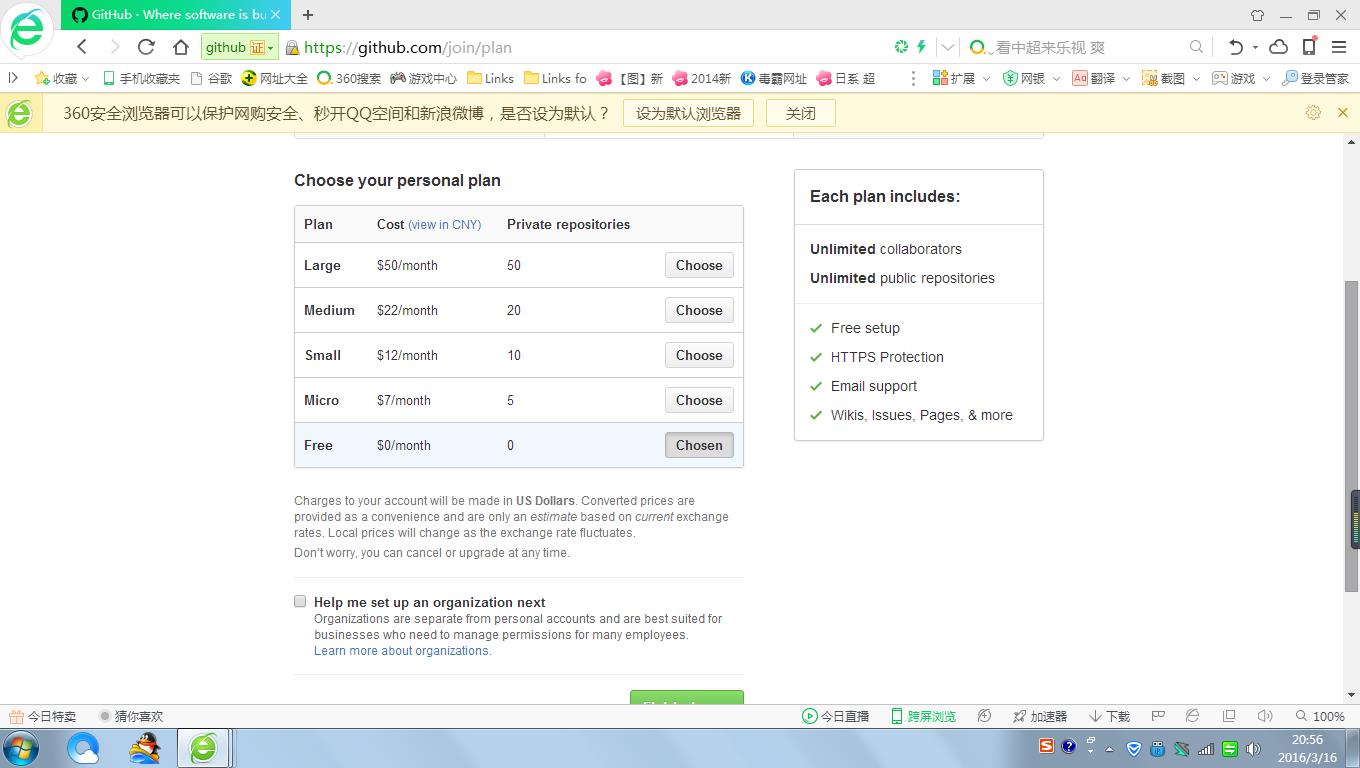This screenshot has height=768, width=1360.
Task: Open the 网址大全 bookmark
Action: pyautogui.click(x=275, y=78)
